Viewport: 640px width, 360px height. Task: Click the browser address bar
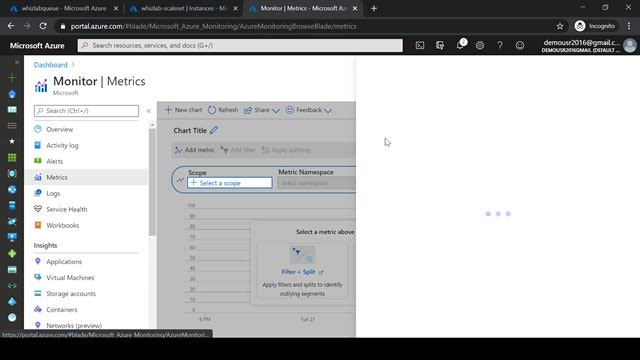(x=305, y=26)
